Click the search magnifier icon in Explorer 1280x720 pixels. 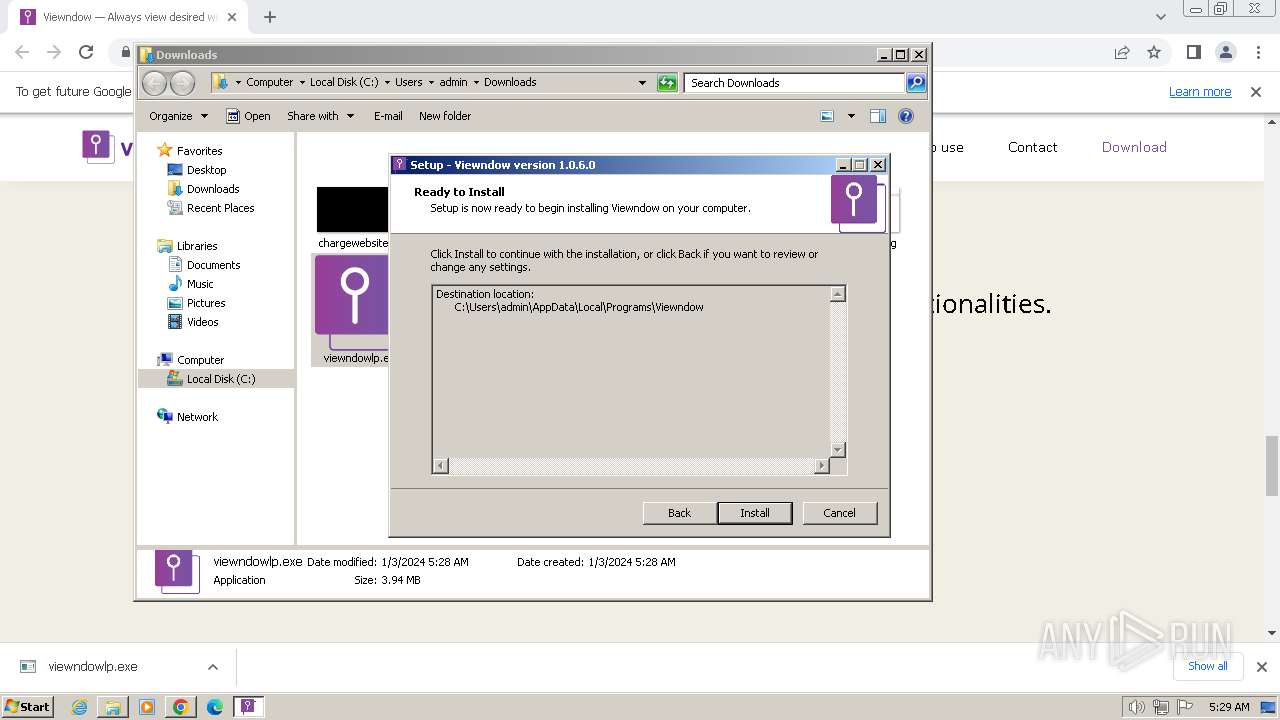pos(916,83)
